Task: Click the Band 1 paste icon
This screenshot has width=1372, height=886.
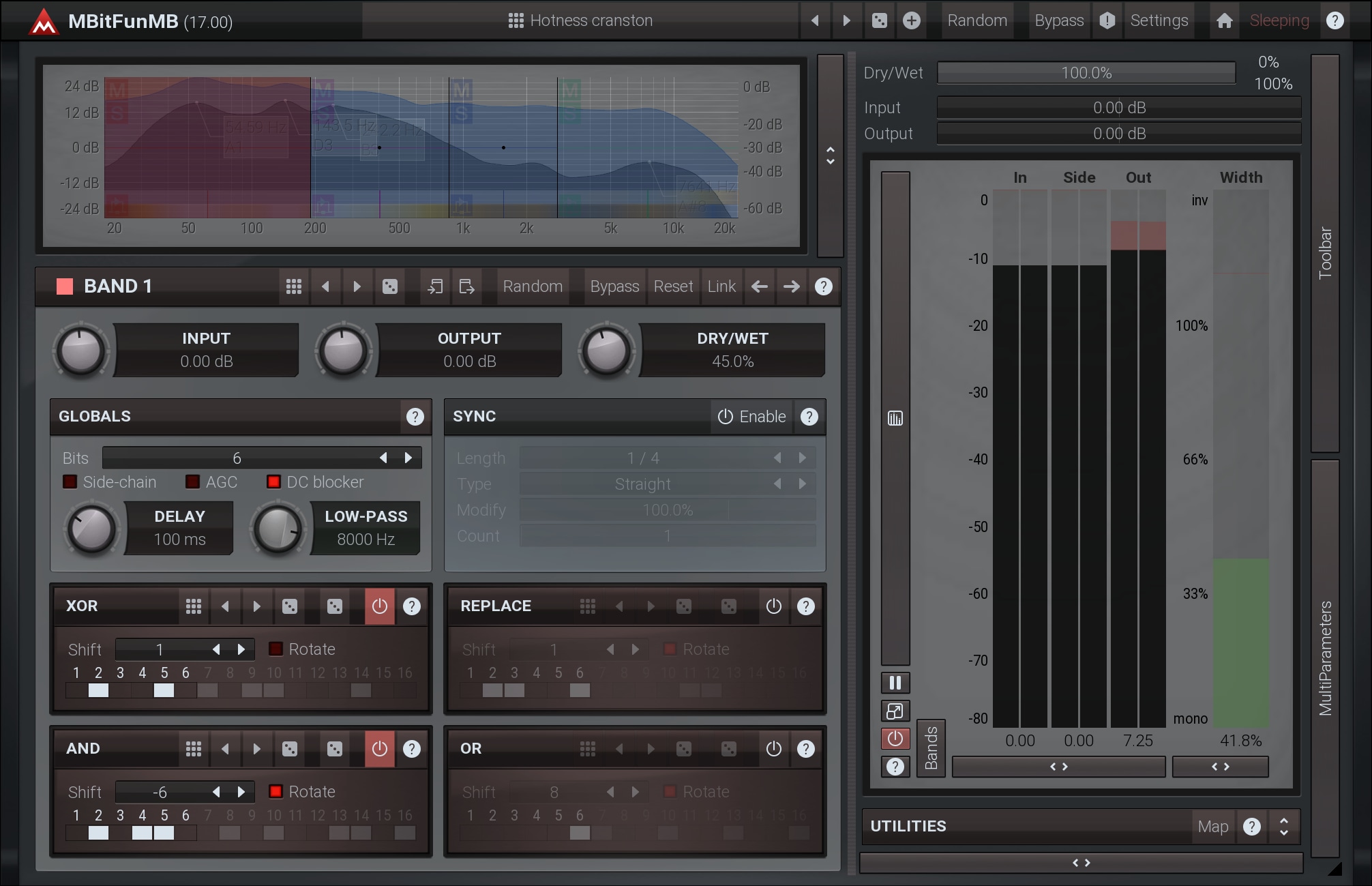Action: click(466, 286)
